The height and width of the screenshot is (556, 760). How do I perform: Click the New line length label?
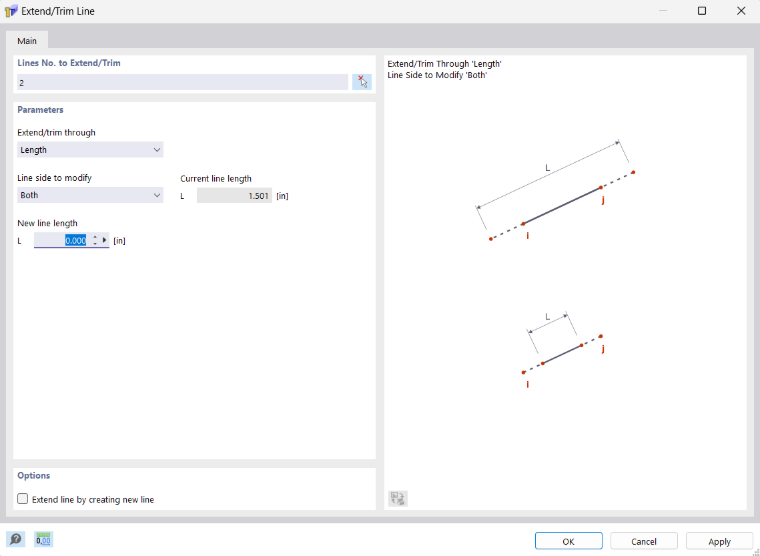(x=48, y=223)
